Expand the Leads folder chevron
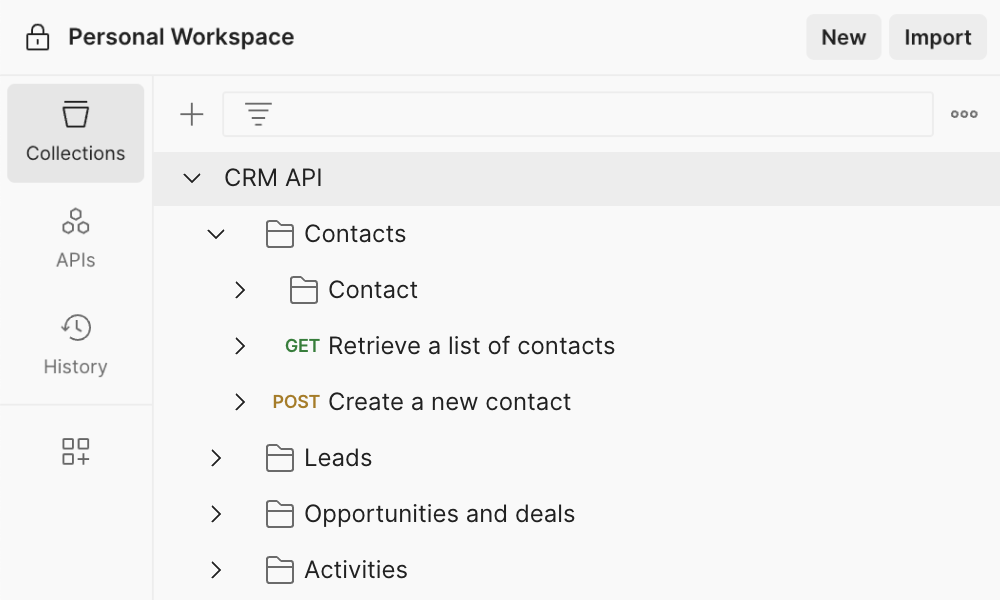The image size is (1000, 600). click(216, 458)
